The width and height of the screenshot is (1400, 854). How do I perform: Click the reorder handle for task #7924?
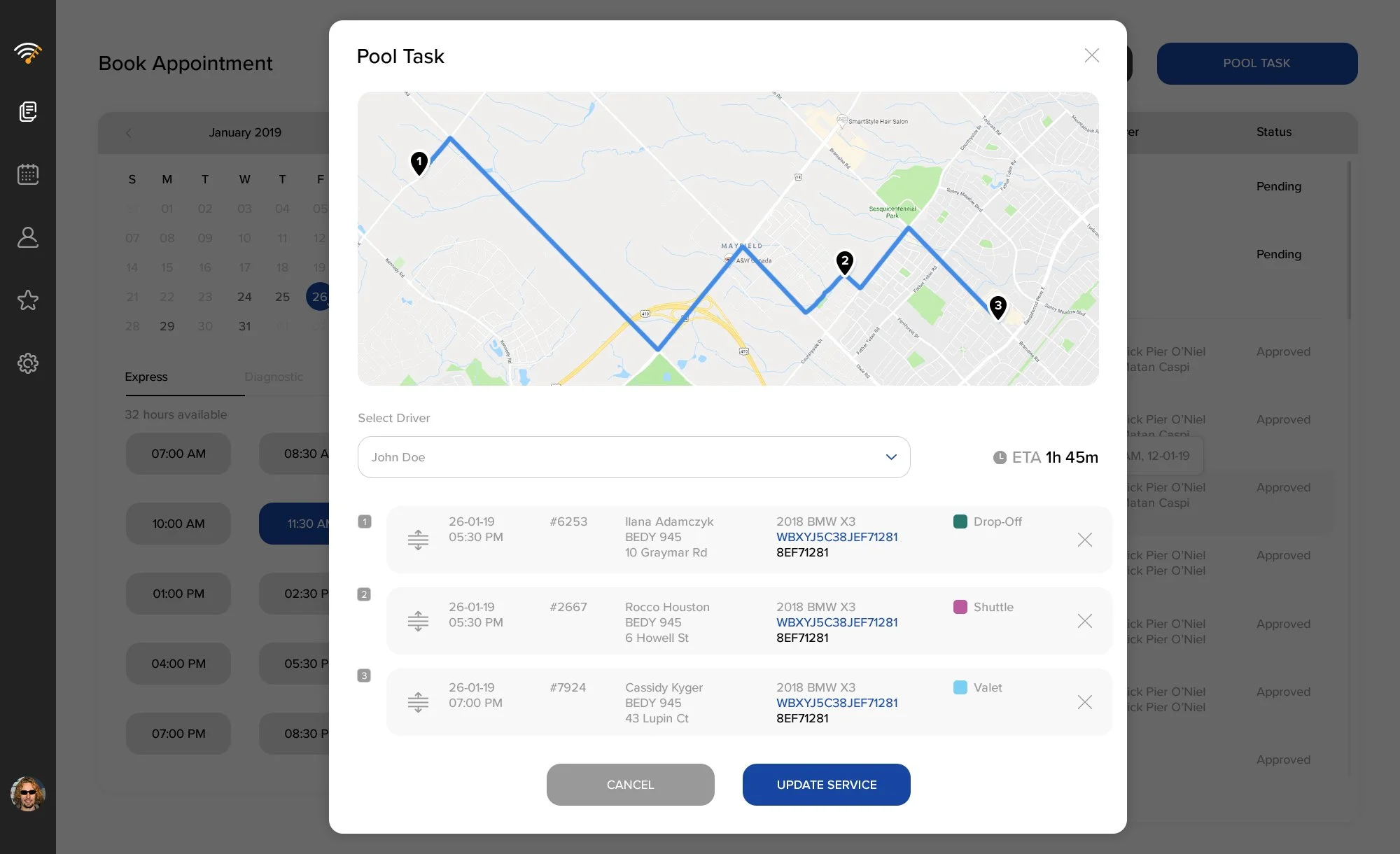(418, 702)
